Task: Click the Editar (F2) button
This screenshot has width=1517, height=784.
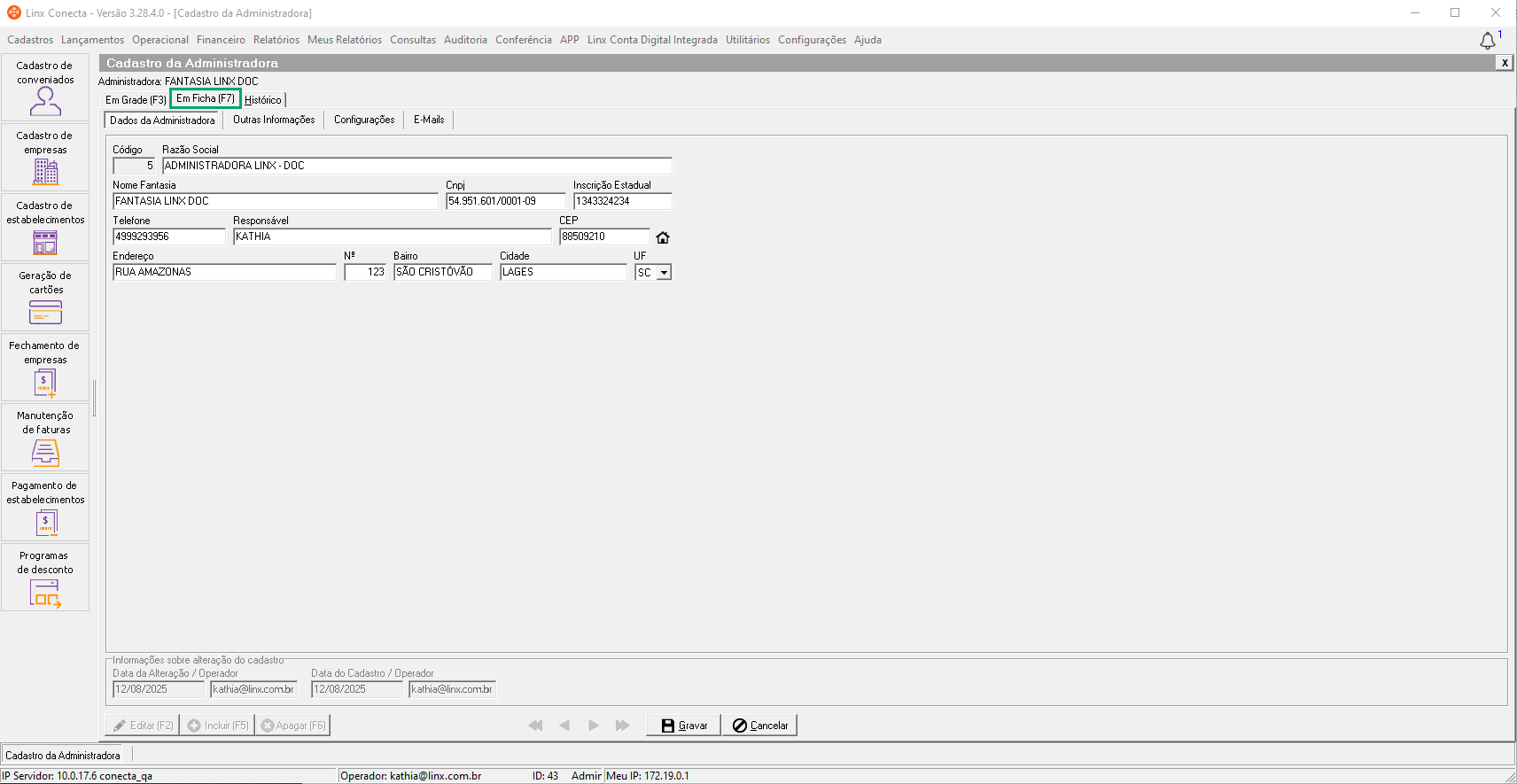Action: pyautogui.click(x=142, y=726)
